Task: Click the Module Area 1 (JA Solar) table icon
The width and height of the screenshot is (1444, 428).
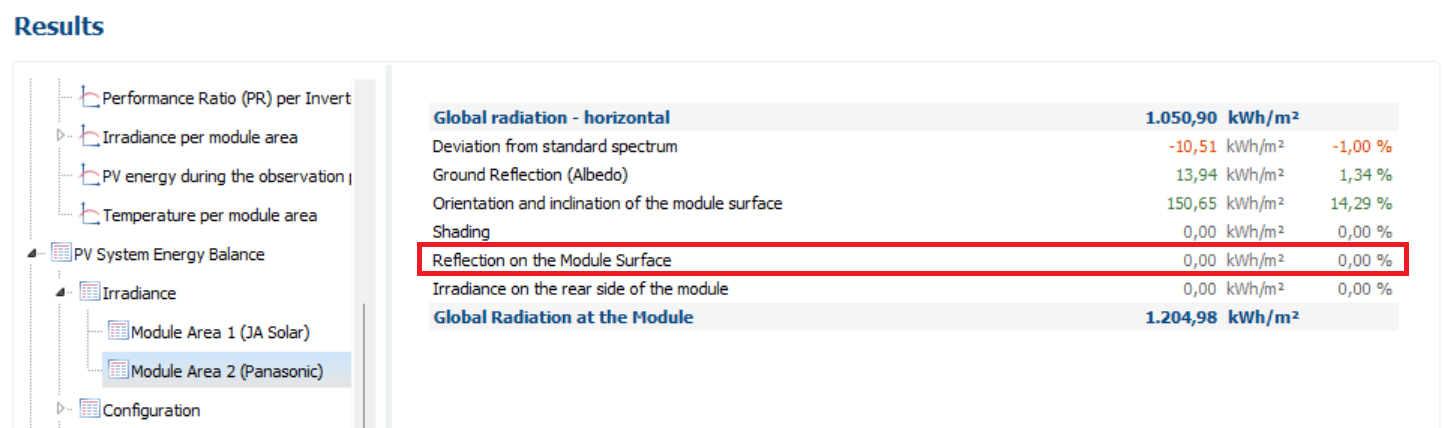Action: [118, 332]
